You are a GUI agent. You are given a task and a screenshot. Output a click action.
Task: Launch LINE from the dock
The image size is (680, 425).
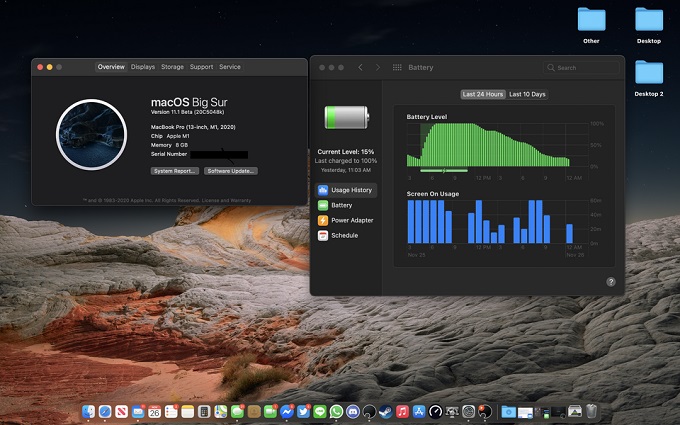coord(320,411)
